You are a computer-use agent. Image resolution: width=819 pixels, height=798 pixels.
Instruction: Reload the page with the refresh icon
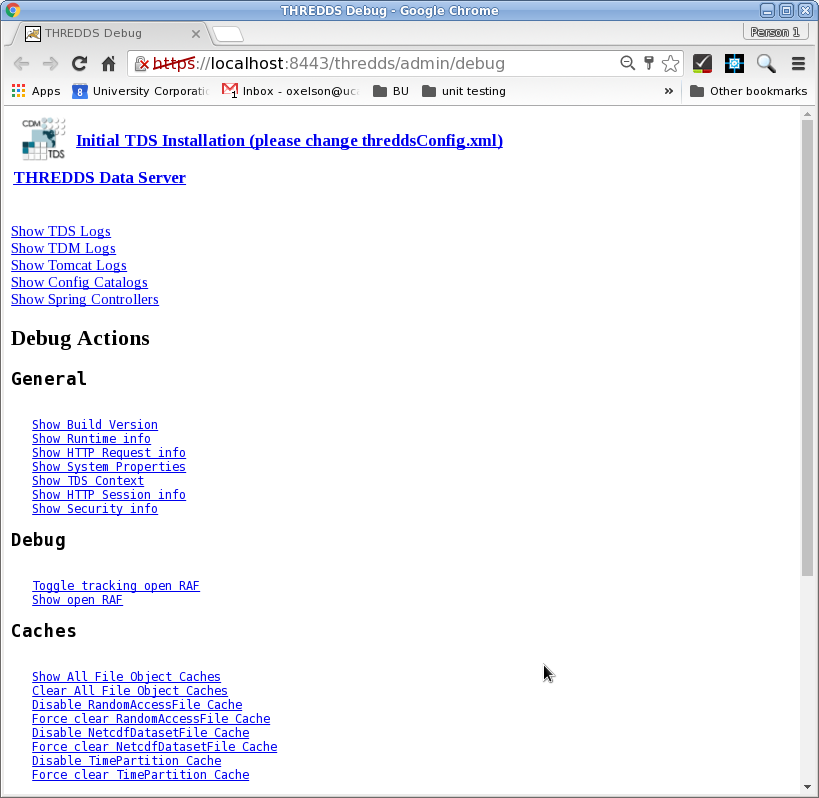[79, 62]
